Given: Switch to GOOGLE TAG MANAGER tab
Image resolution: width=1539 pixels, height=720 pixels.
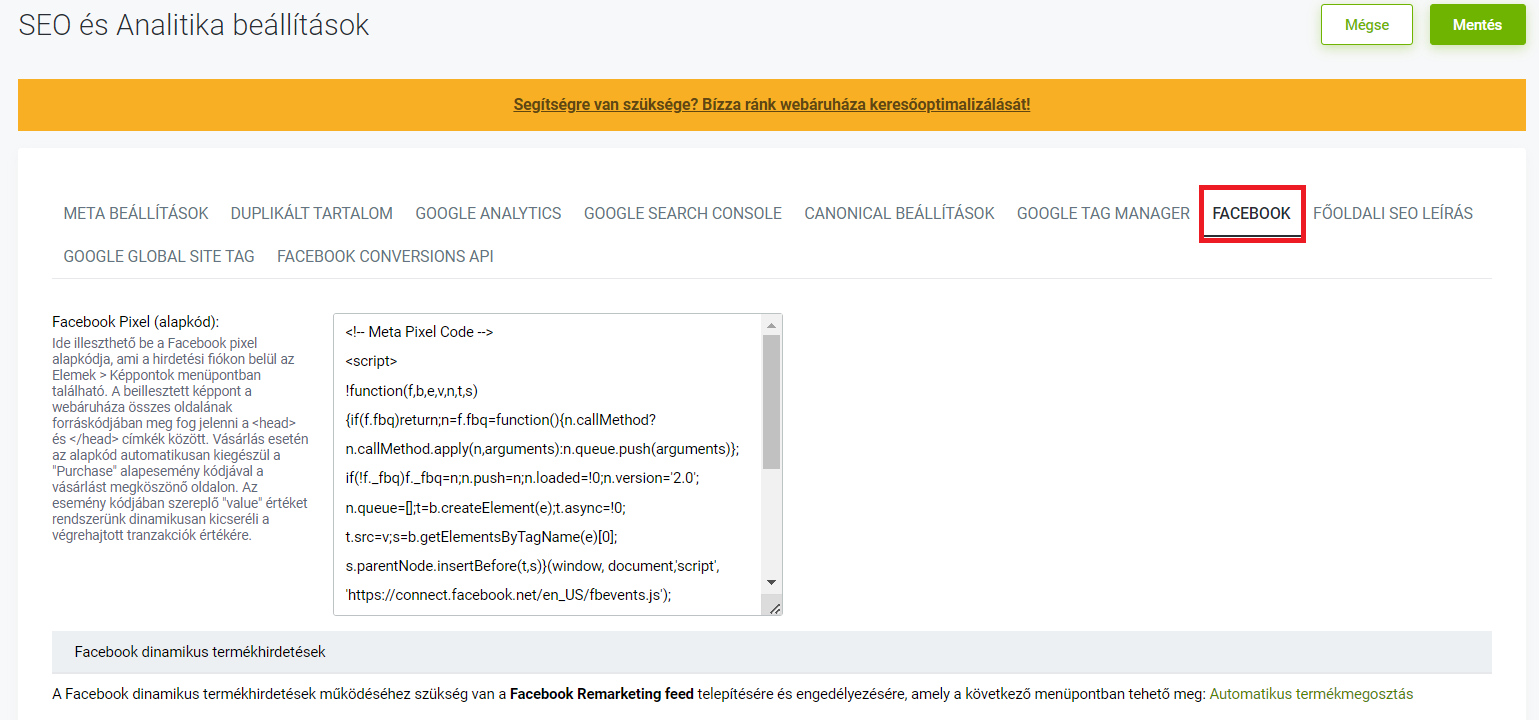Looking at the screenshot, I should [1104, 213].
